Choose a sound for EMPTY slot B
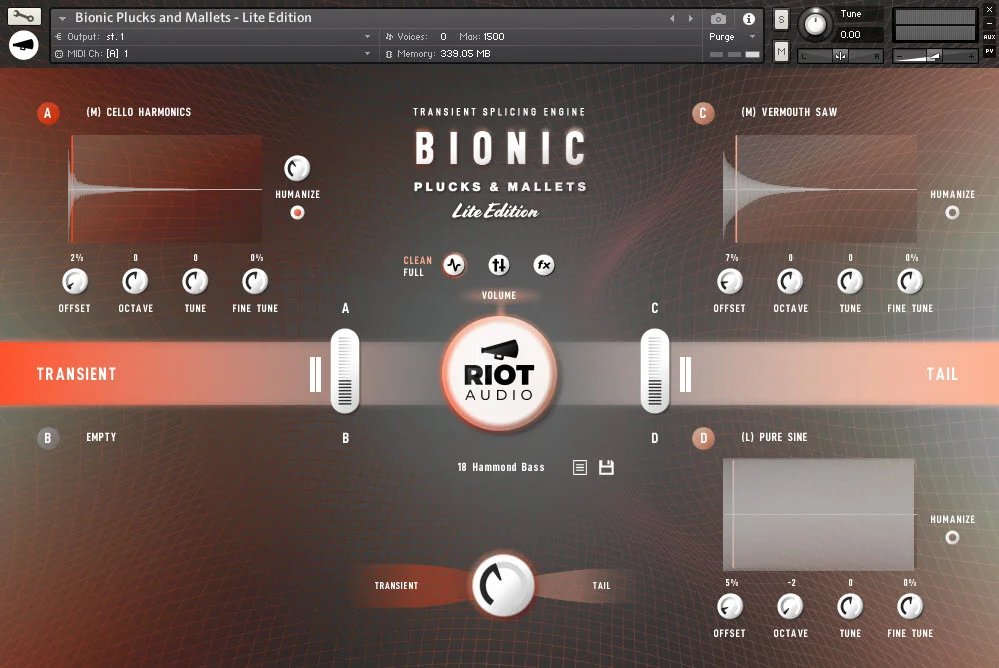 tap(101, 437)
